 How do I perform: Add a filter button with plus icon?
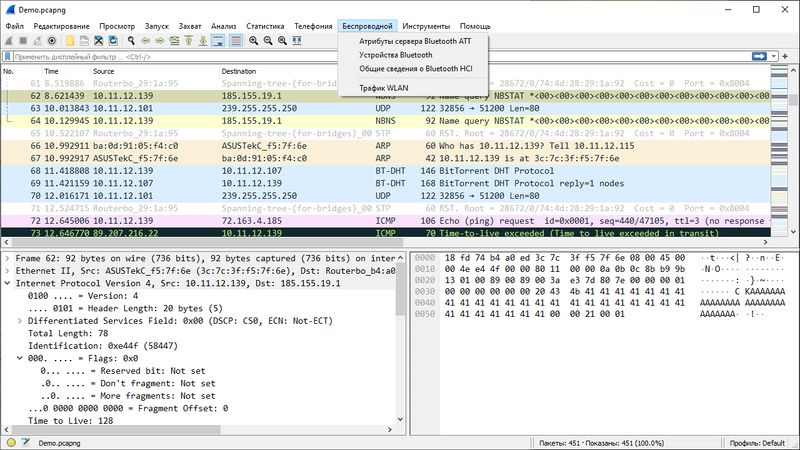point(785,56)
